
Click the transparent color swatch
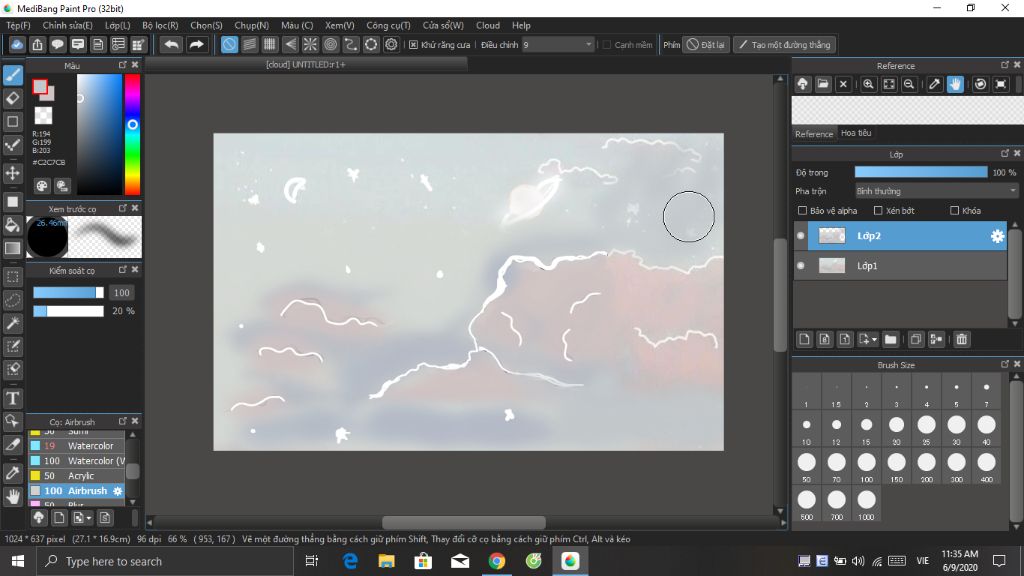point(43,115)
